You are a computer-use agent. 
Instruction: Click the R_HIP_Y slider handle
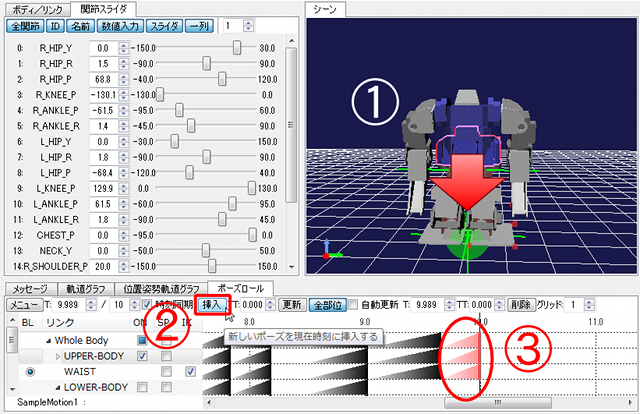tap(237, 47)
